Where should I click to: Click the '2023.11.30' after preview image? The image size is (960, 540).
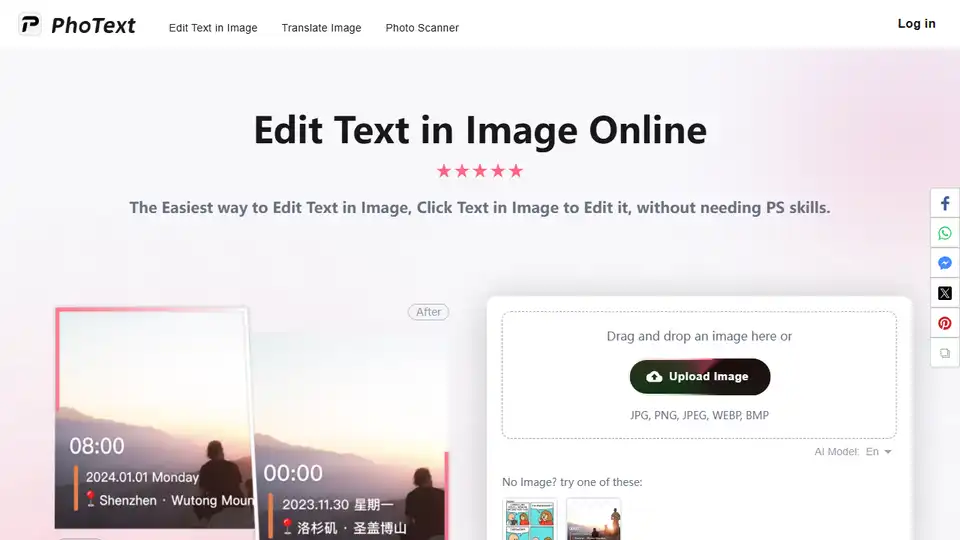tap(351, 436)
